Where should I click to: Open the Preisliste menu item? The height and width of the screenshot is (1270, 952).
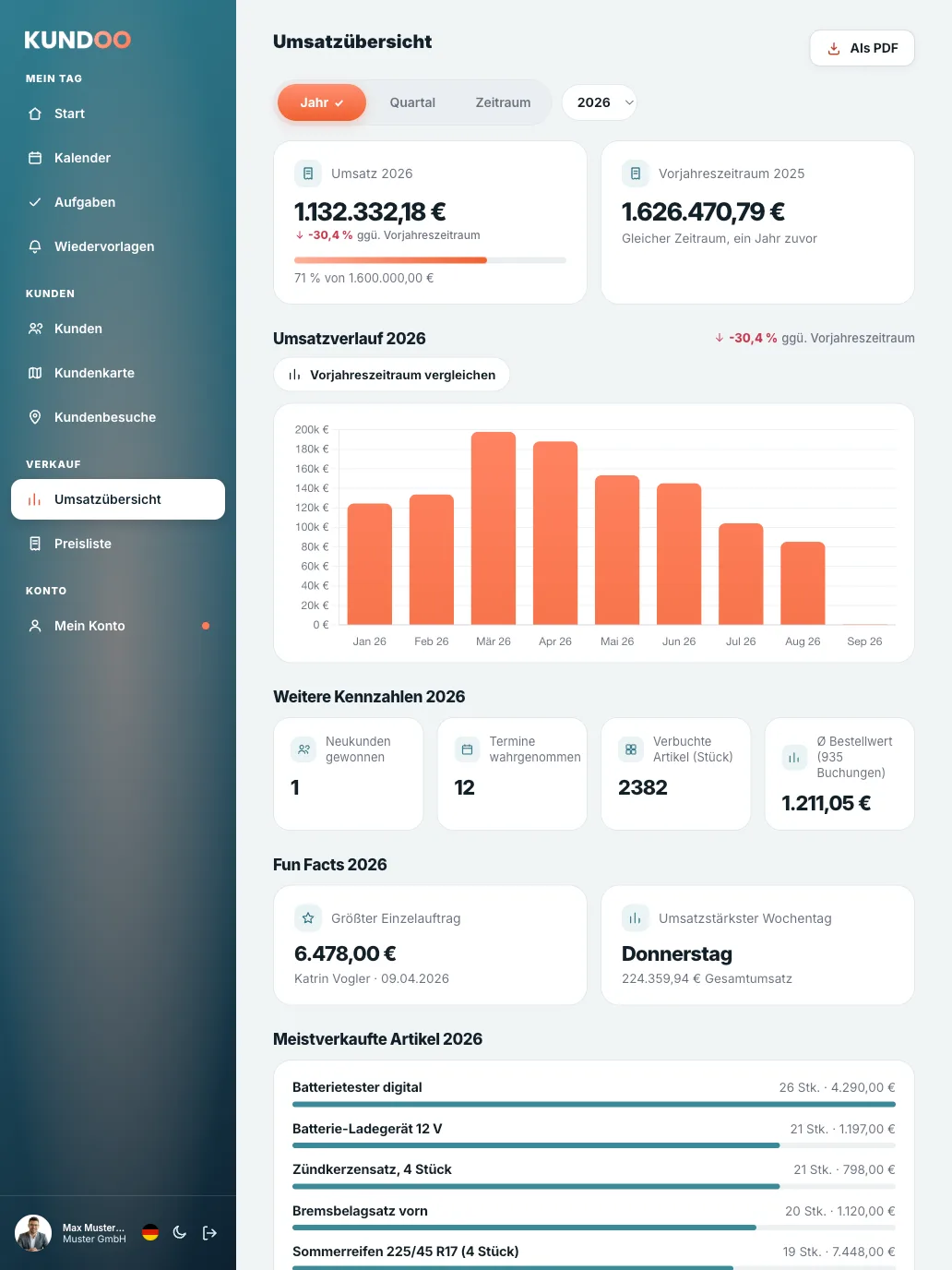[118, 544]
